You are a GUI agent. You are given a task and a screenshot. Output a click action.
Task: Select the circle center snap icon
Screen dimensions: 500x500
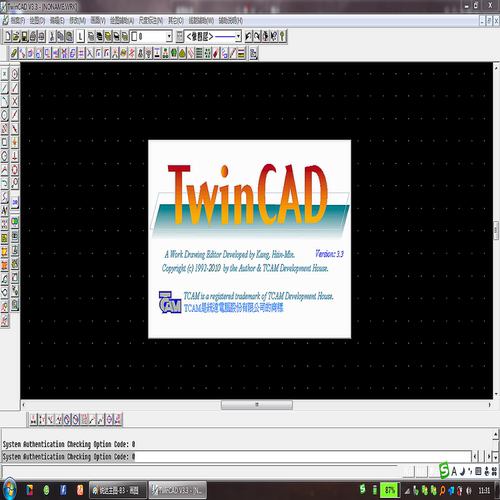point(15,74)
